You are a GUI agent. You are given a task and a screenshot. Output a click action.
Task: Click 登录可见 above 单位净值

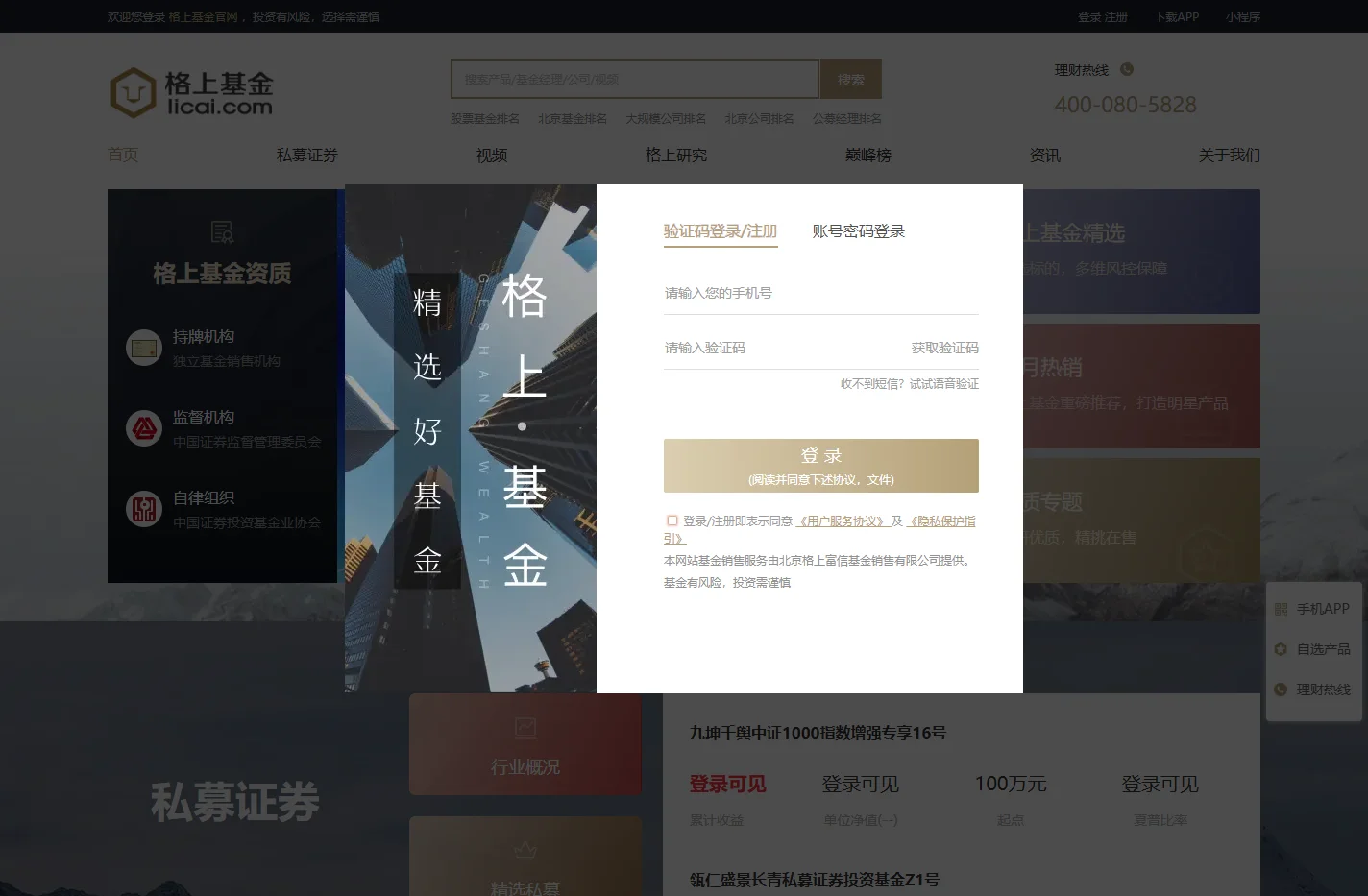(860, 785)
